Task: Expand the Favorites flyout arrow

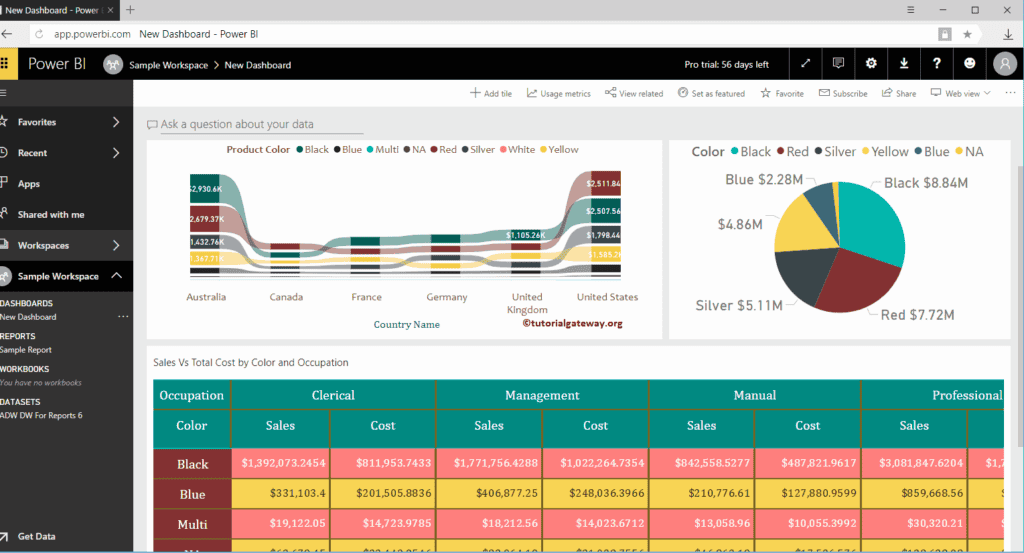Action: pos(116,122)
